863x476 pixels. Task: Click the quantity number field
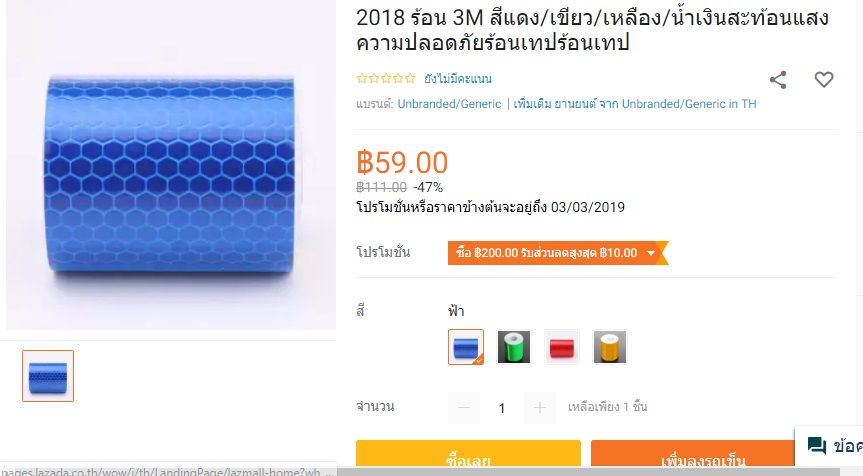501,408
